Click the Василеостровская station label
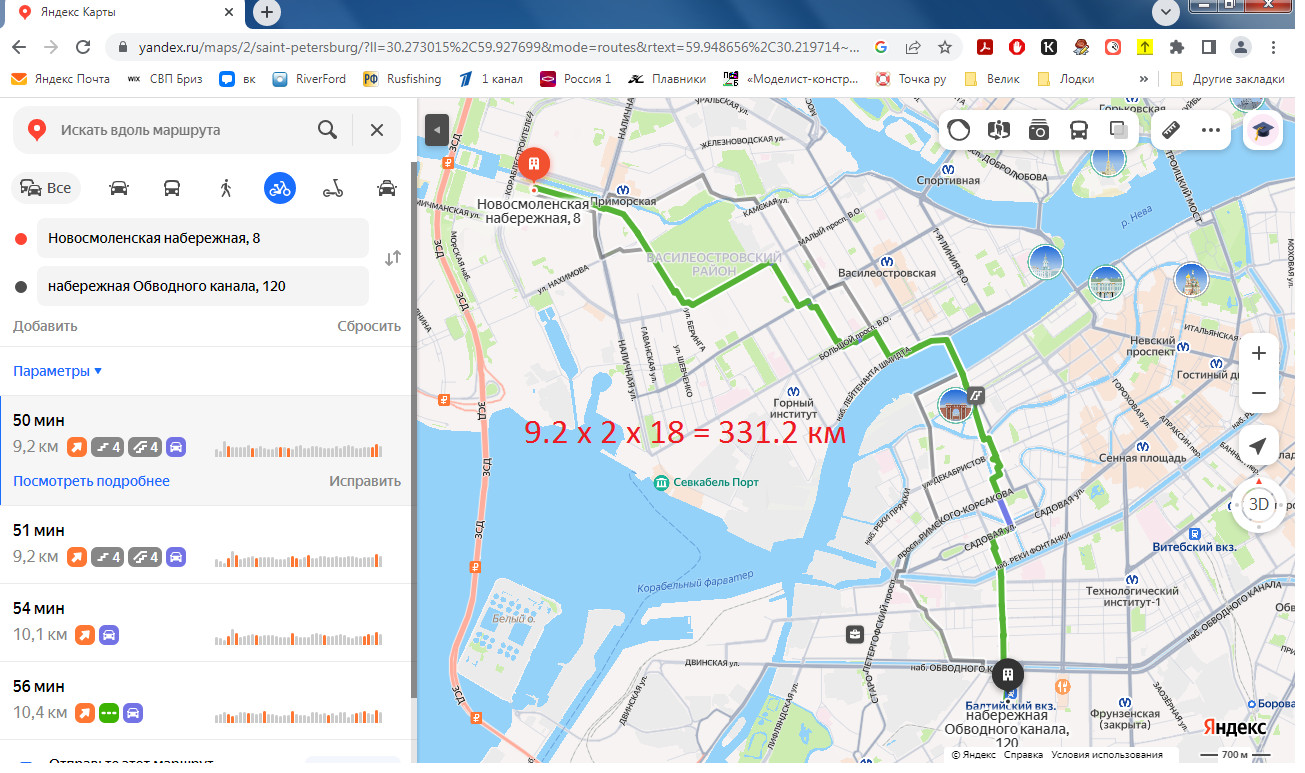Viewport: 1305px width, 773px height. [x=886, y=273]
